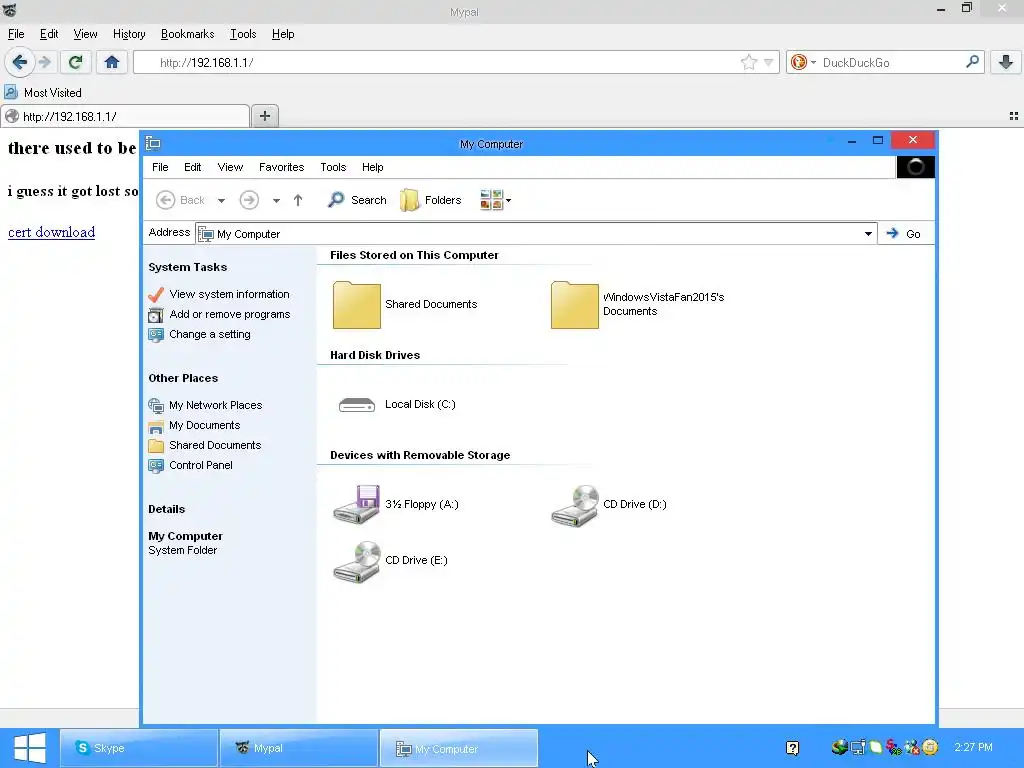Screen dimensions: 1024x768
Task: Open Most Visited bookmarks folder
Action: coord(43,93)
